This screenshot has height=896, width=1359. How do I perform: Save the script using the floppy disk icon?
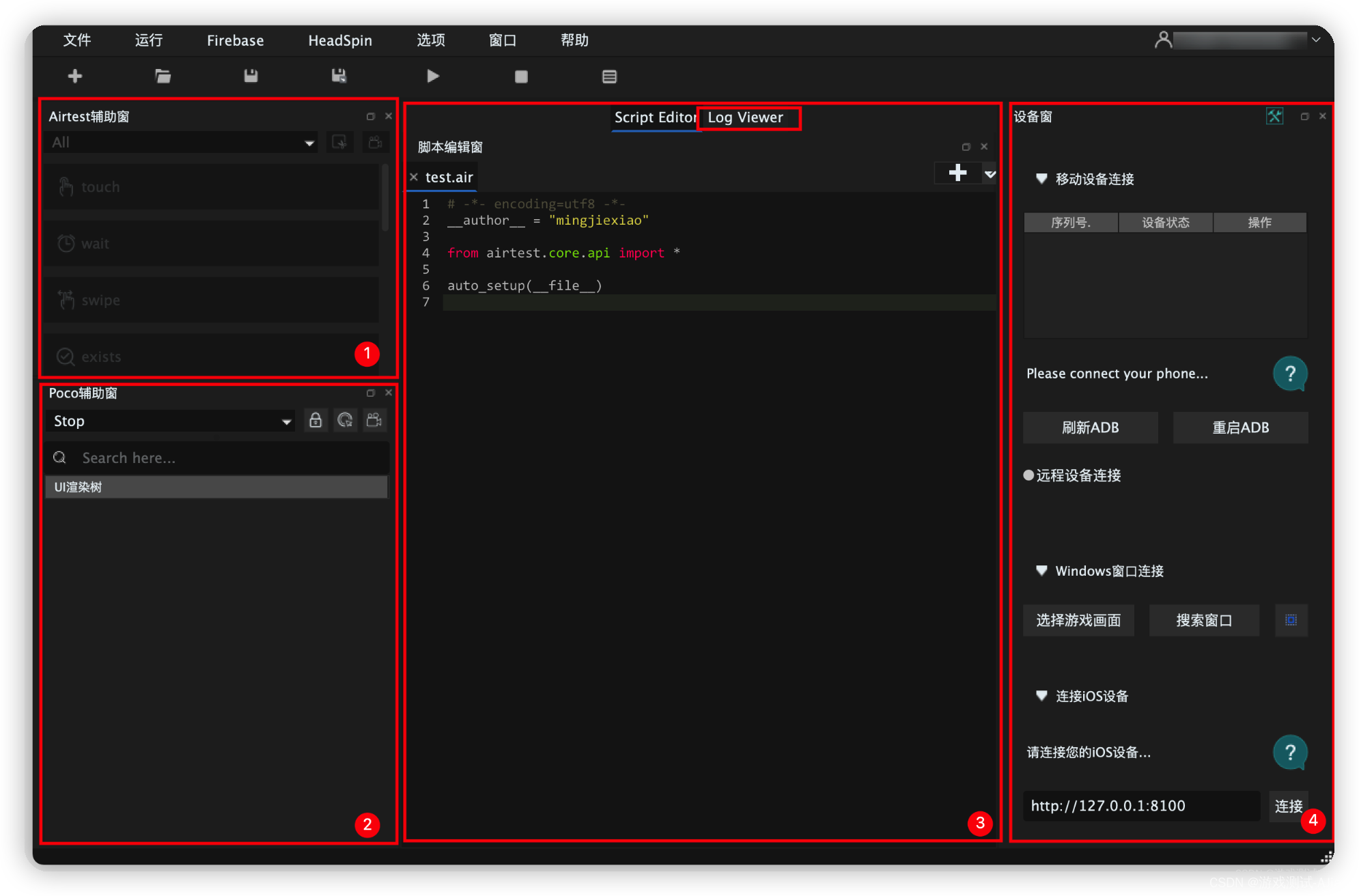(x=251, y=76)
